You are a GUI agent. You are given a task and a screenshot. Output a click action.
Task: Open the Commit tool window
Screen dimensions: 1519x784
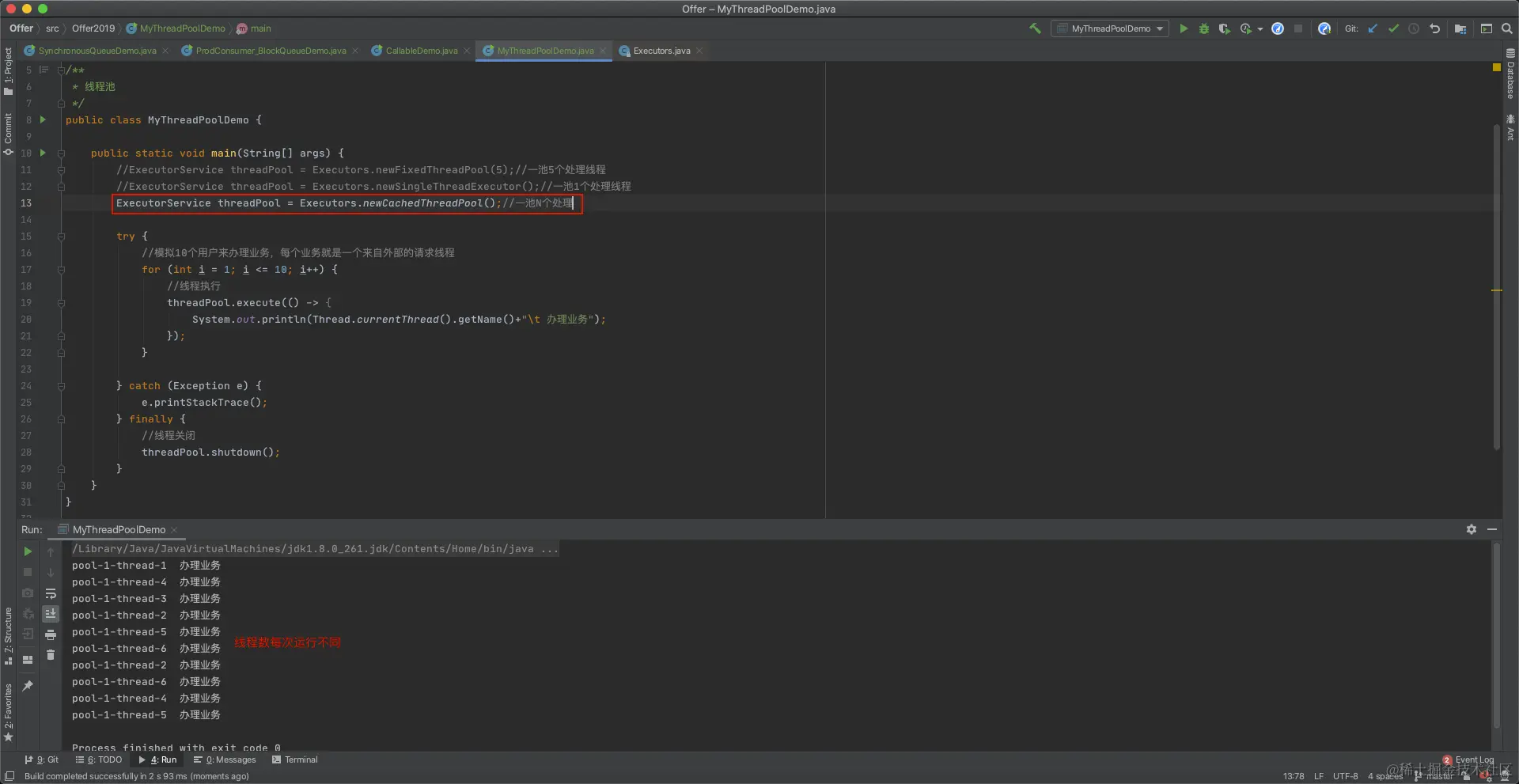point(8,134)
